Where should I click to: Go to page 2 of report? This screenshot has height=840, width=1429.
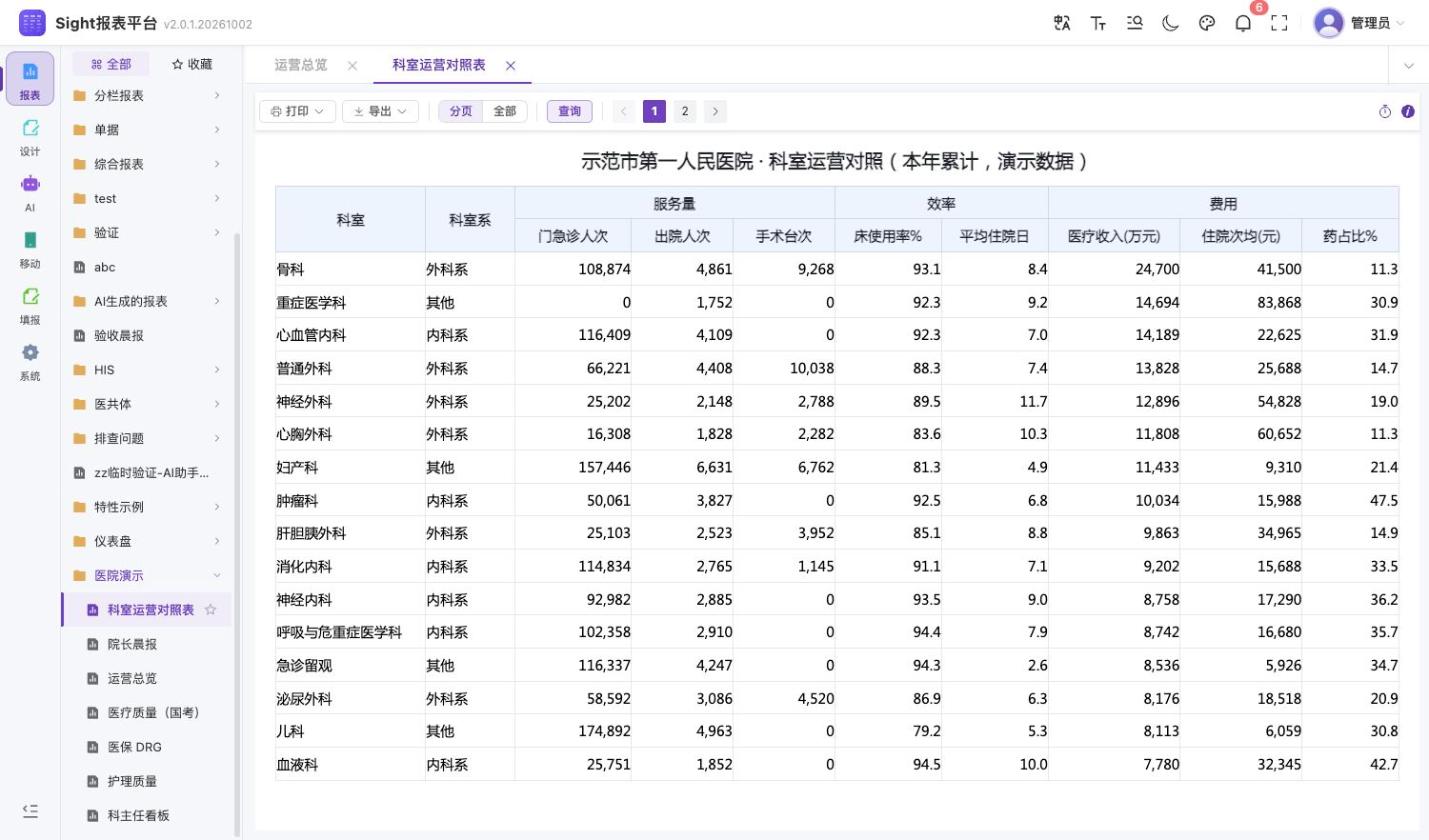click(x=685, y=111)
